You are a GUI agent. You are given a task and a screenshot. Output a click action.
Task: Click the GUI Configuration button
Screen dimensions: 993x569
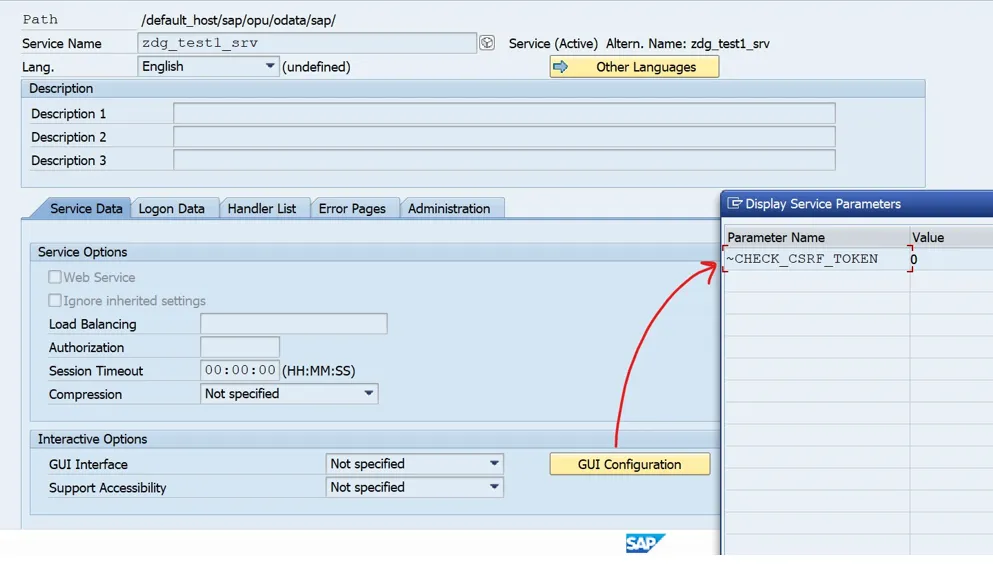629,464
